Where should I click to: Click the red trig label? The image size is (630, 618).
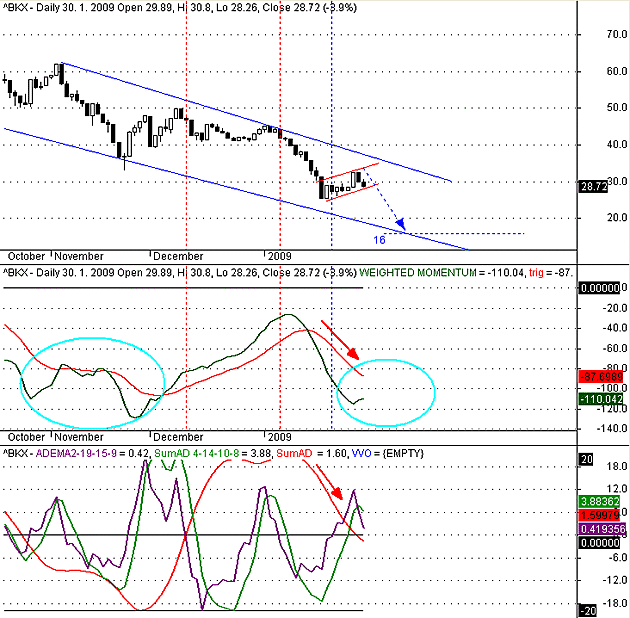[536, 273]
